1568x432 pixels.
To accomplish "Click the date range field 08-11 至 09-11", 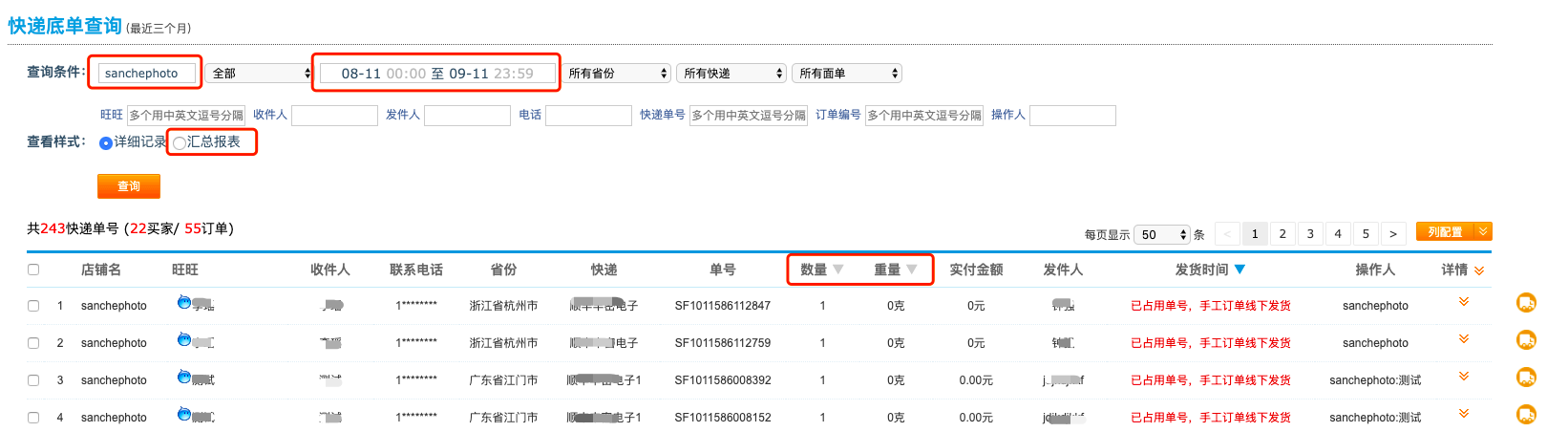I will [437, 74].
